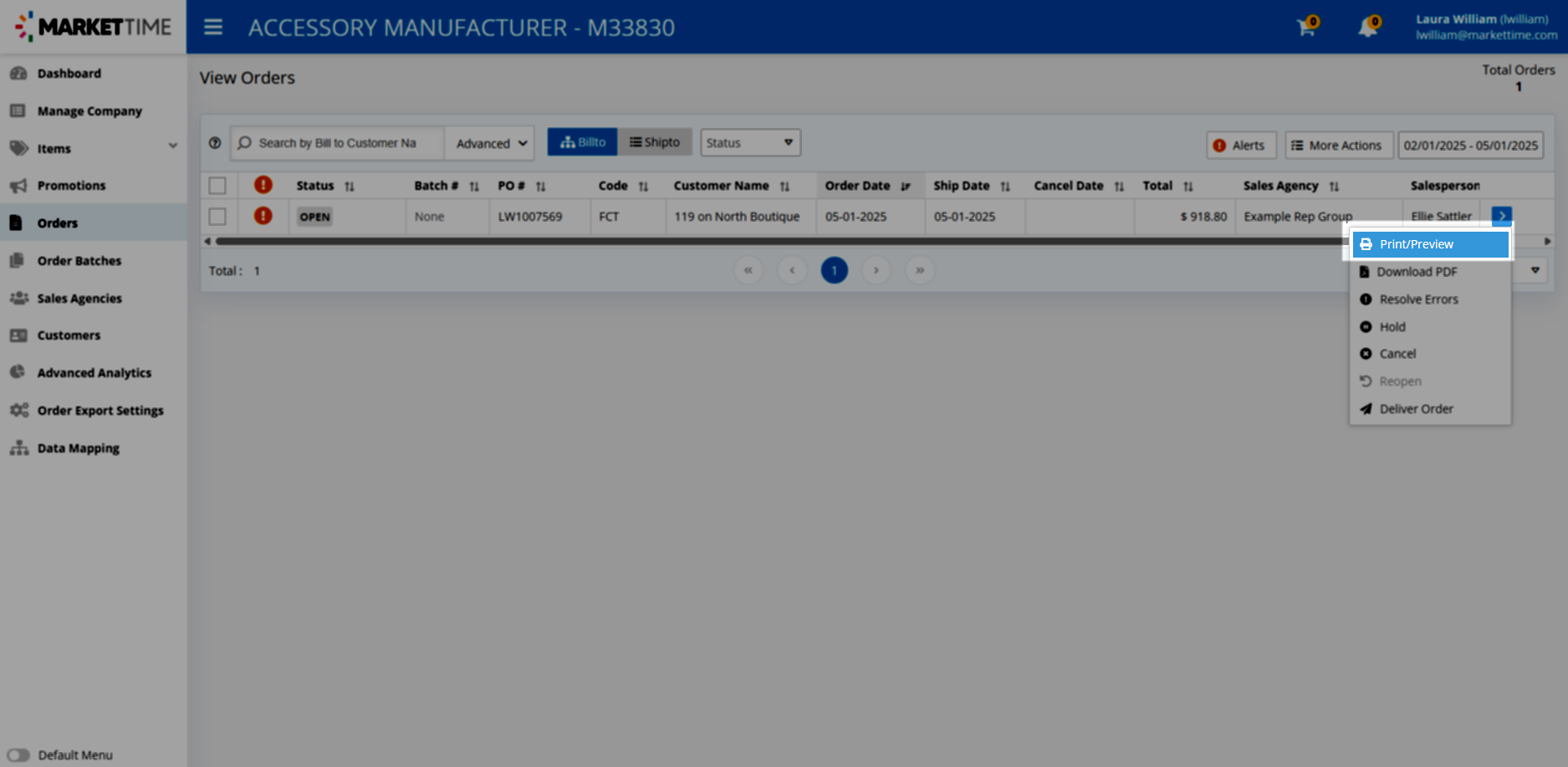Click the Search by Bill to Customer field
The image size is (1568, 767).
click(337, 143)
